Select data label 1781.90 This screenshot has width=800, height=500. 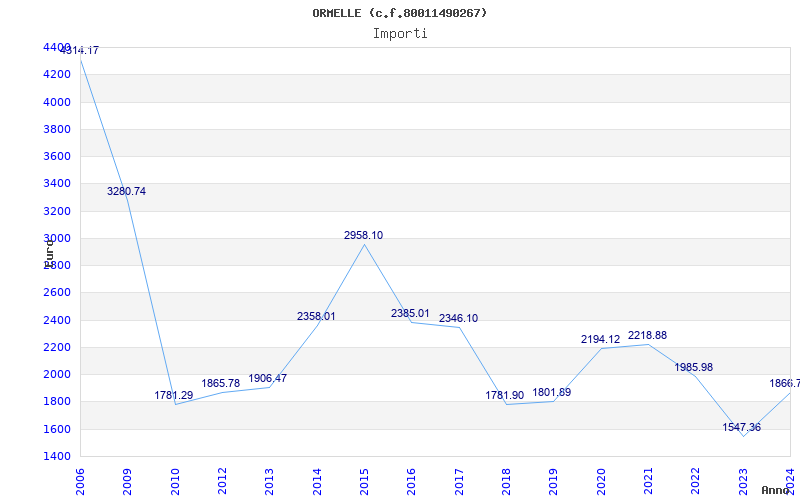coord(505,395)
